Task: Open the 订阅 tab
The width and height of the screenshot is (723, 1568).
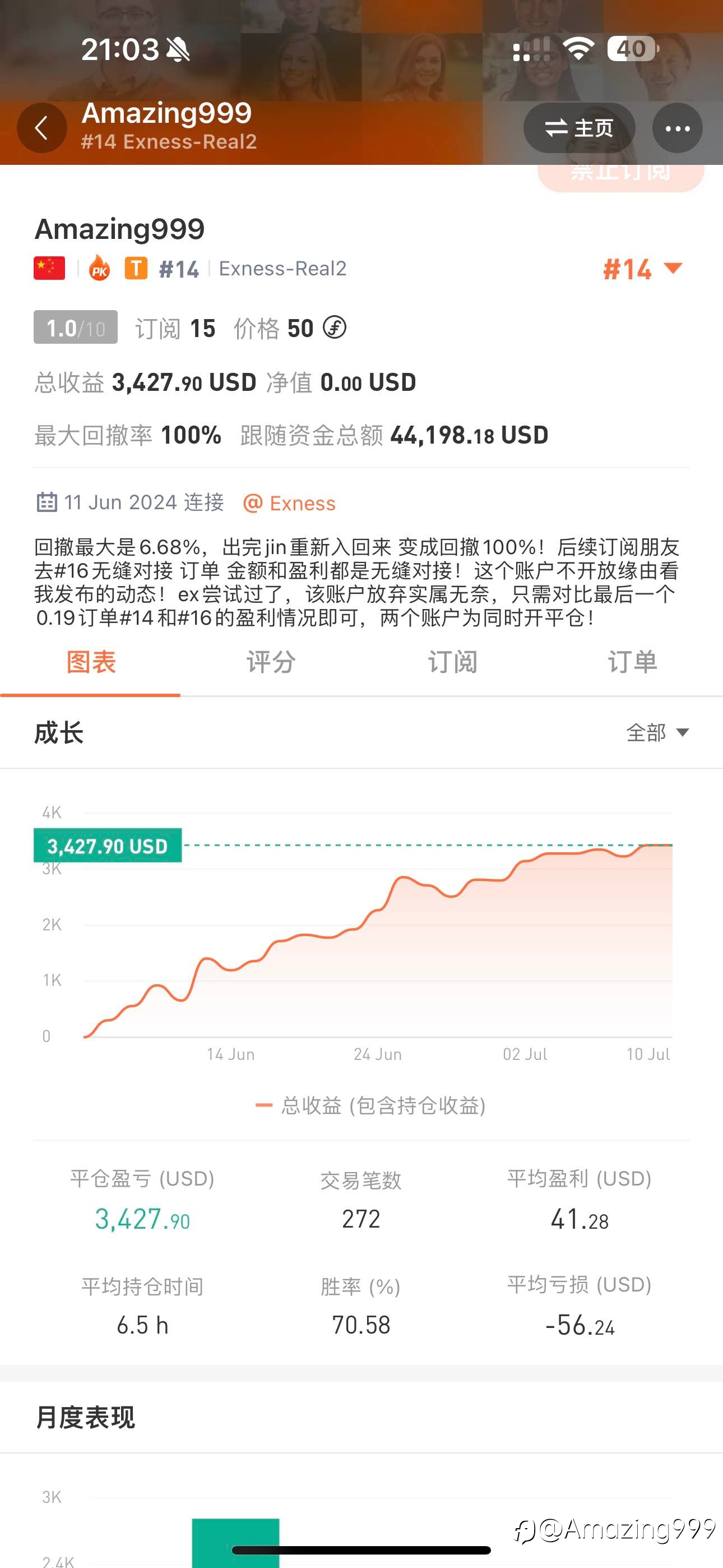Action: [452, 662]
